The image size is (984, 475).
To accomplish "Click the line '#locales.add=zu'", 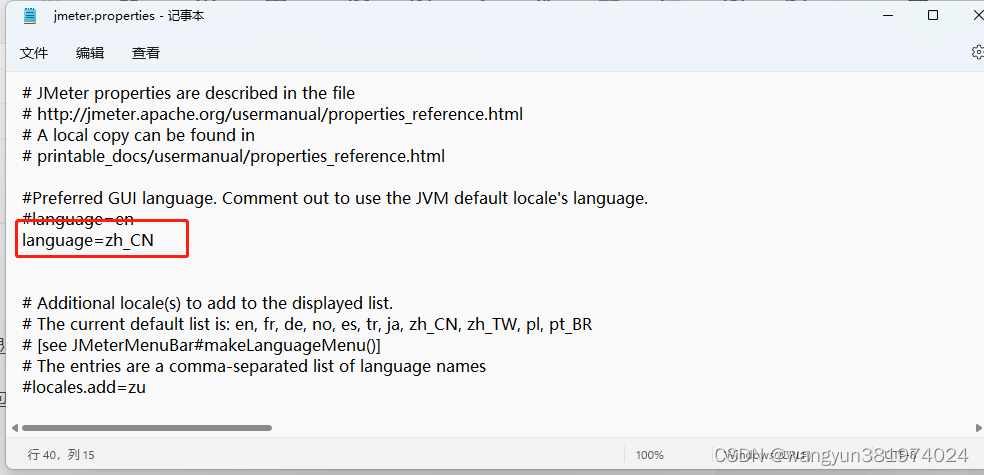I will coord(84,387).
